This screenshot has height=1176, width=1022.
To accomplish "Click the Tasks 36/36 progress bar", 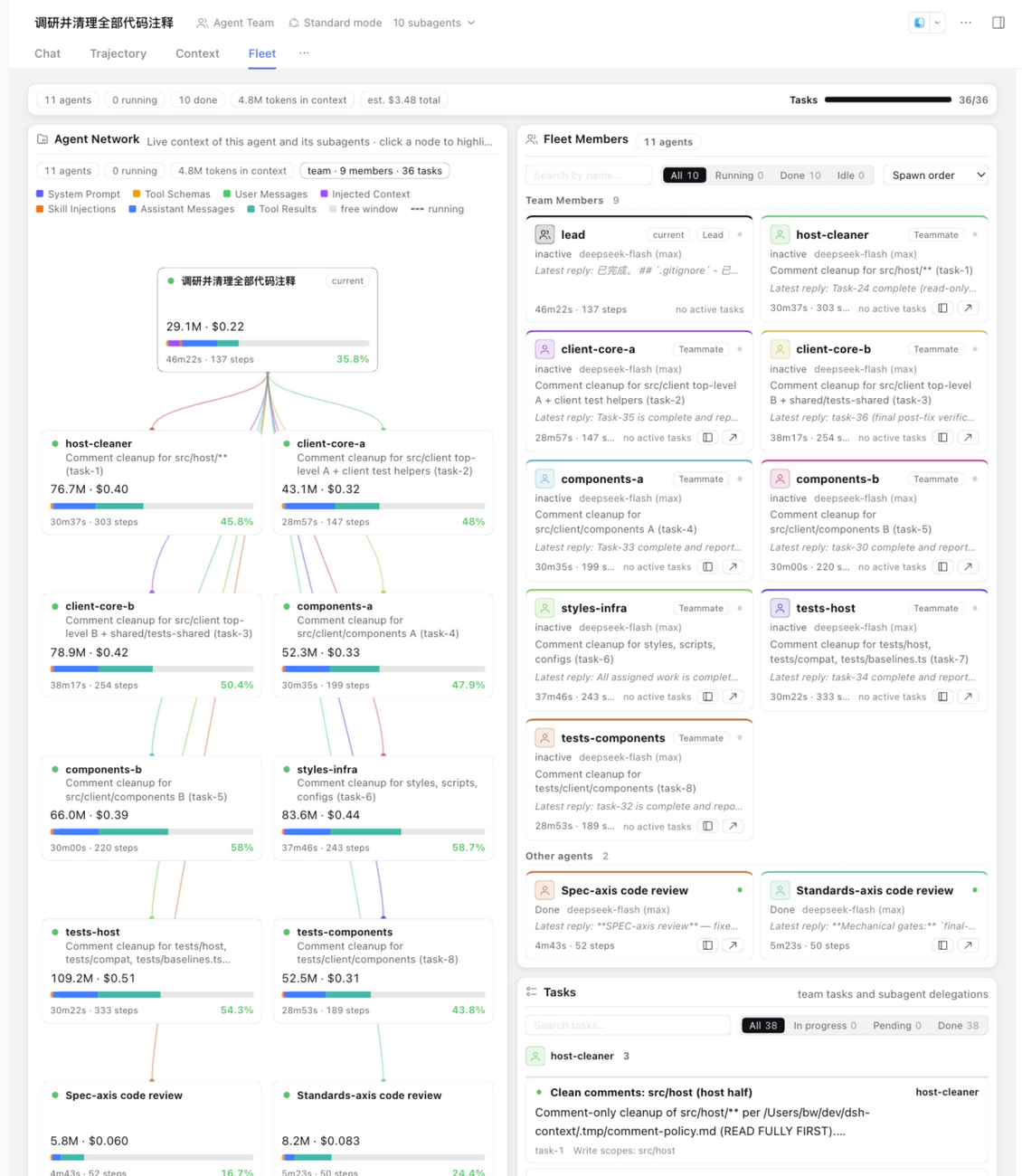I will pyautogui.click(x=888, y=100).
